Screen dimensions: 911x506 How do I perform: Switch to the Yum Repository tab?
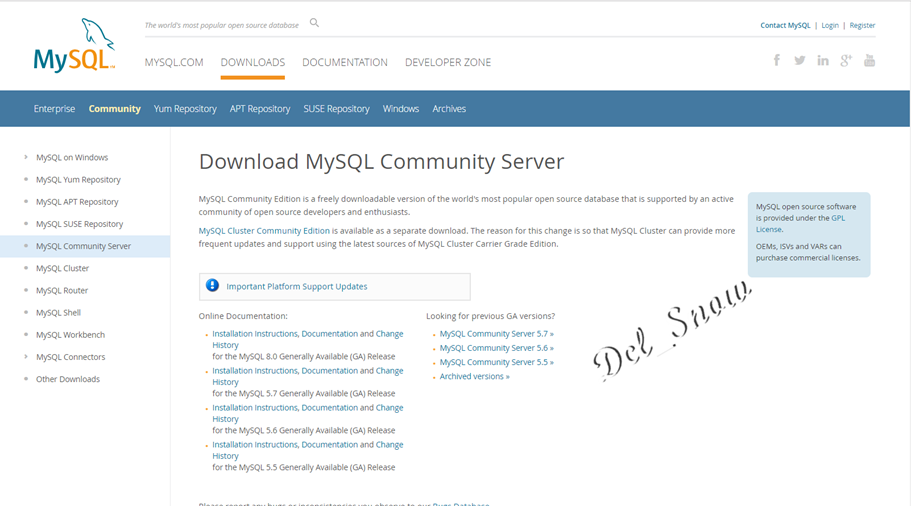click(x=185, y=109)
